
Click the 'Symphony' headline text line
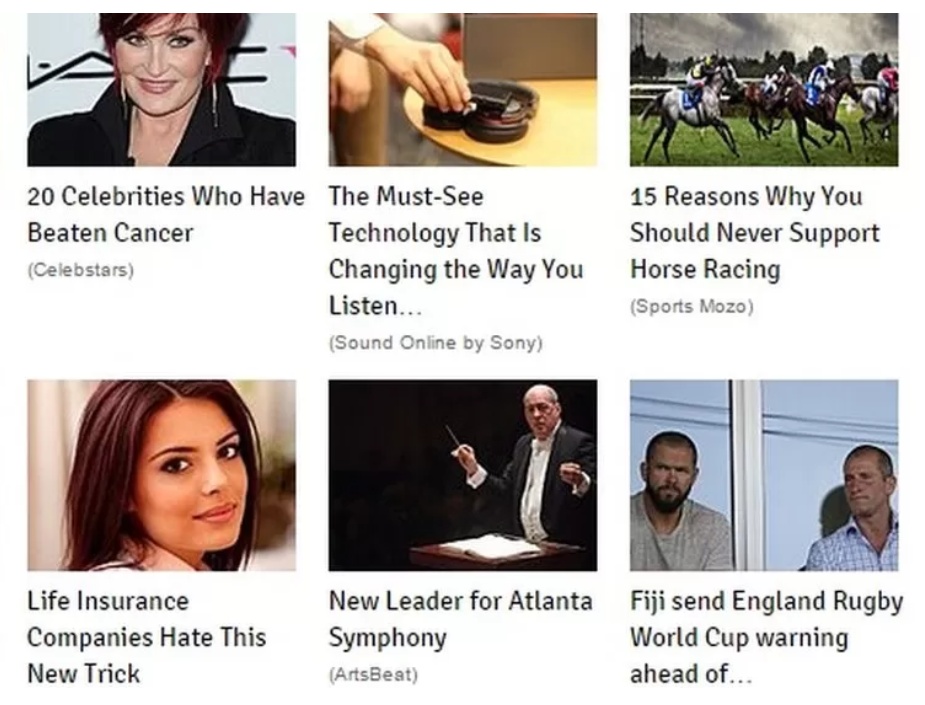pyautogui.click(x=388, y=638)
